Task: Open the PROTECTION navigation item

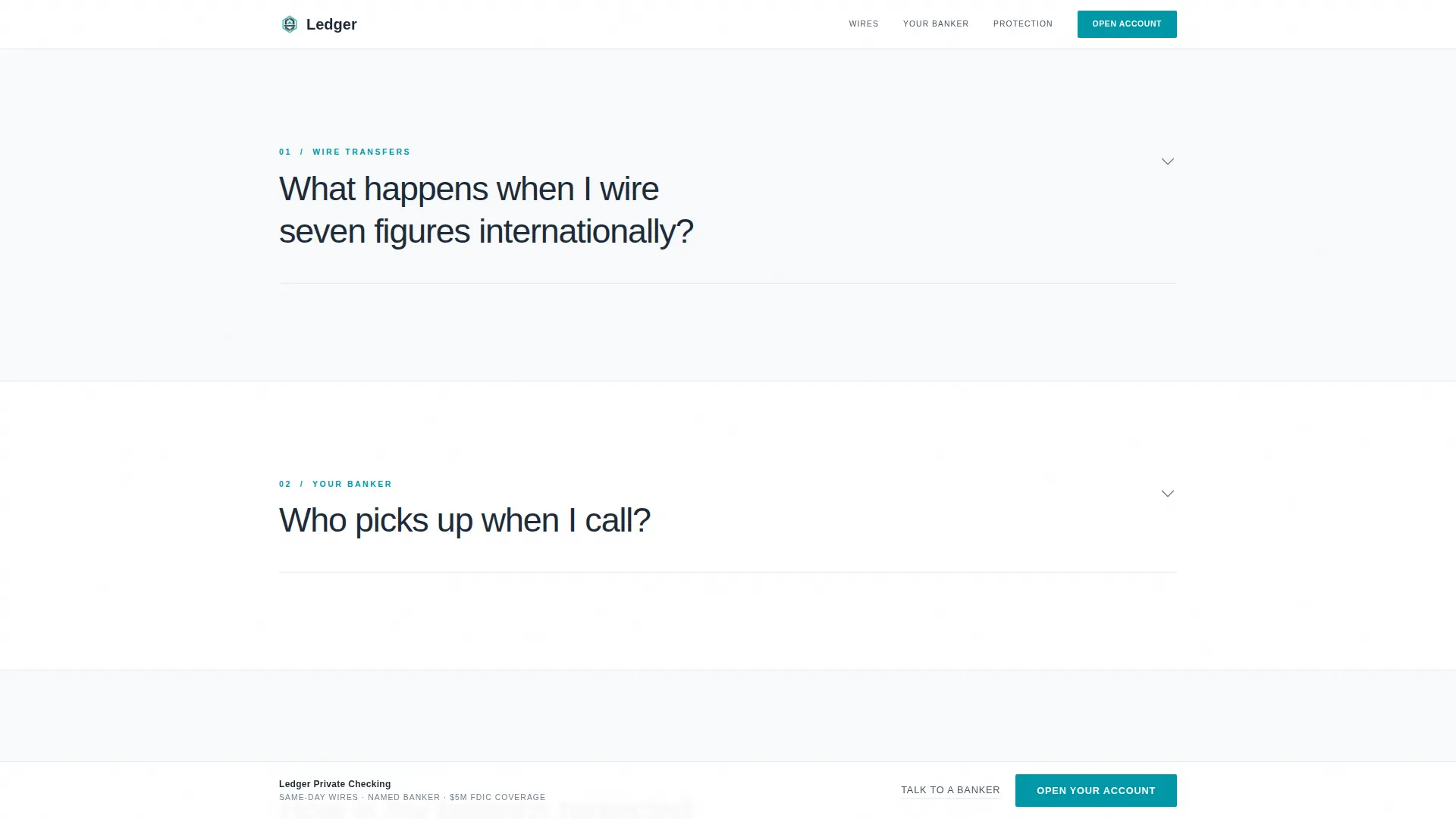Action: pyautogui.click(x=1023, y=24)
